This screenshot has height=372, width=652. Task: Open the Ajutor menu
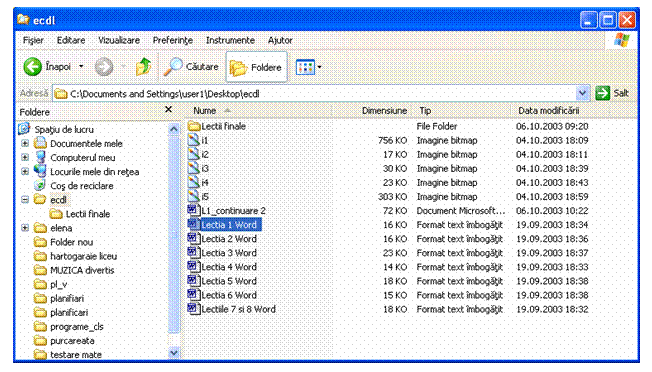tap(280, 40)
